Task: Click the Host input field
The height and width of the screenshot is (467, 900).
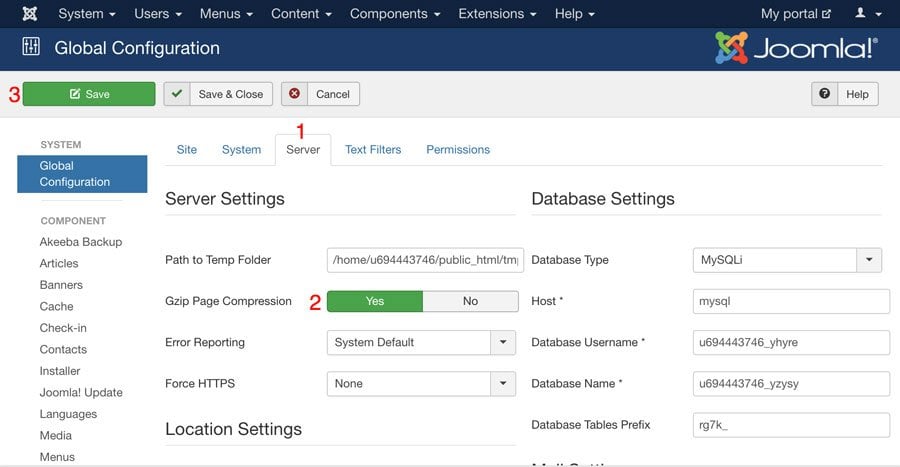Action: (x=792, y=301)
